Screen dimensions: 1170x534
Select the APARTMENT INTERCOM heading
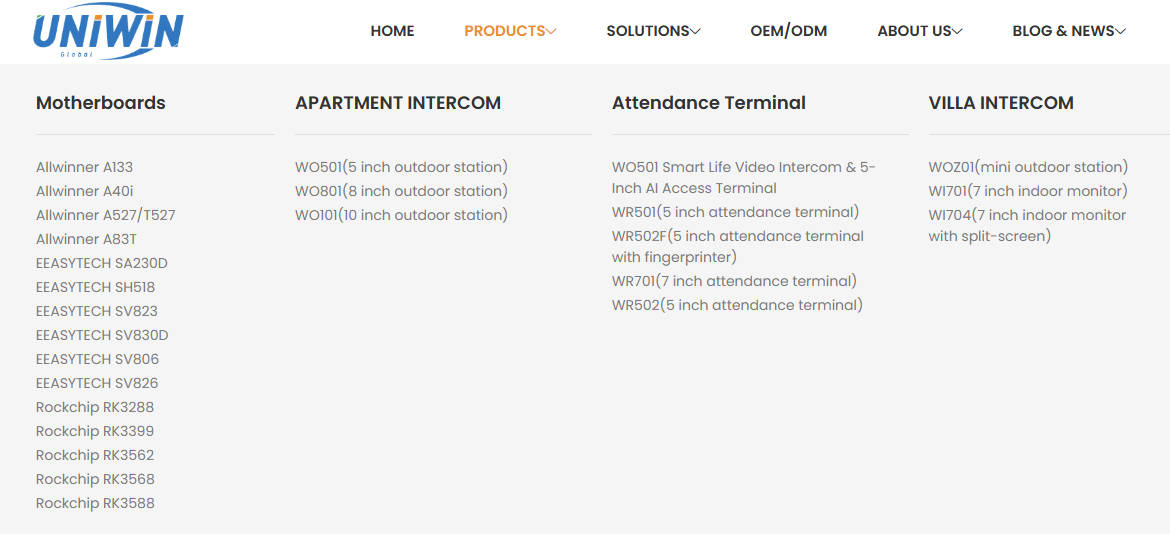pyautogui.click(x=398, y=103)
